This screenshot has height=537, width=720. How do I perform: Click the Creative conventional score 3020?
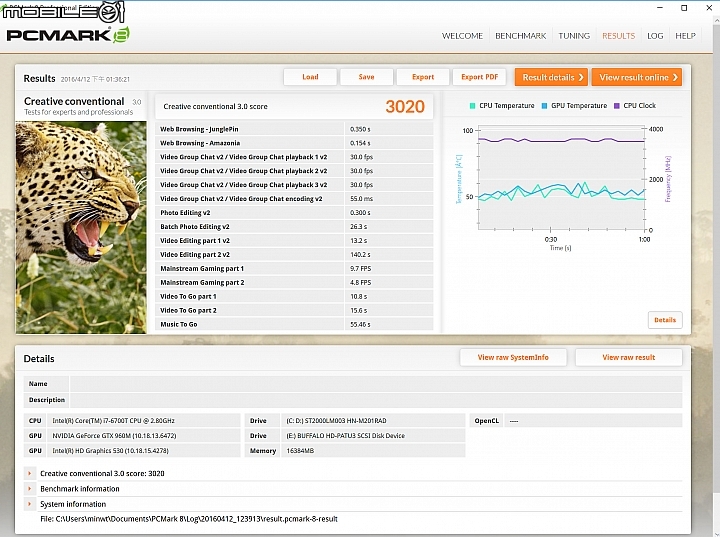point(405,107)
